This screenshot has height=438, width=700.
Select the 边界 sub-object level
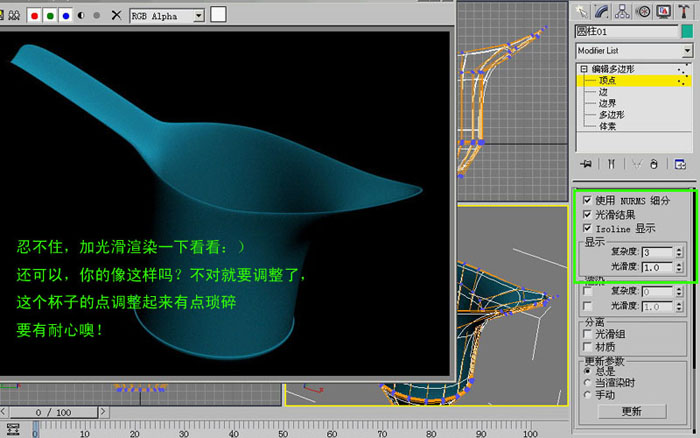pyautogui.click(x=607, y=103)
